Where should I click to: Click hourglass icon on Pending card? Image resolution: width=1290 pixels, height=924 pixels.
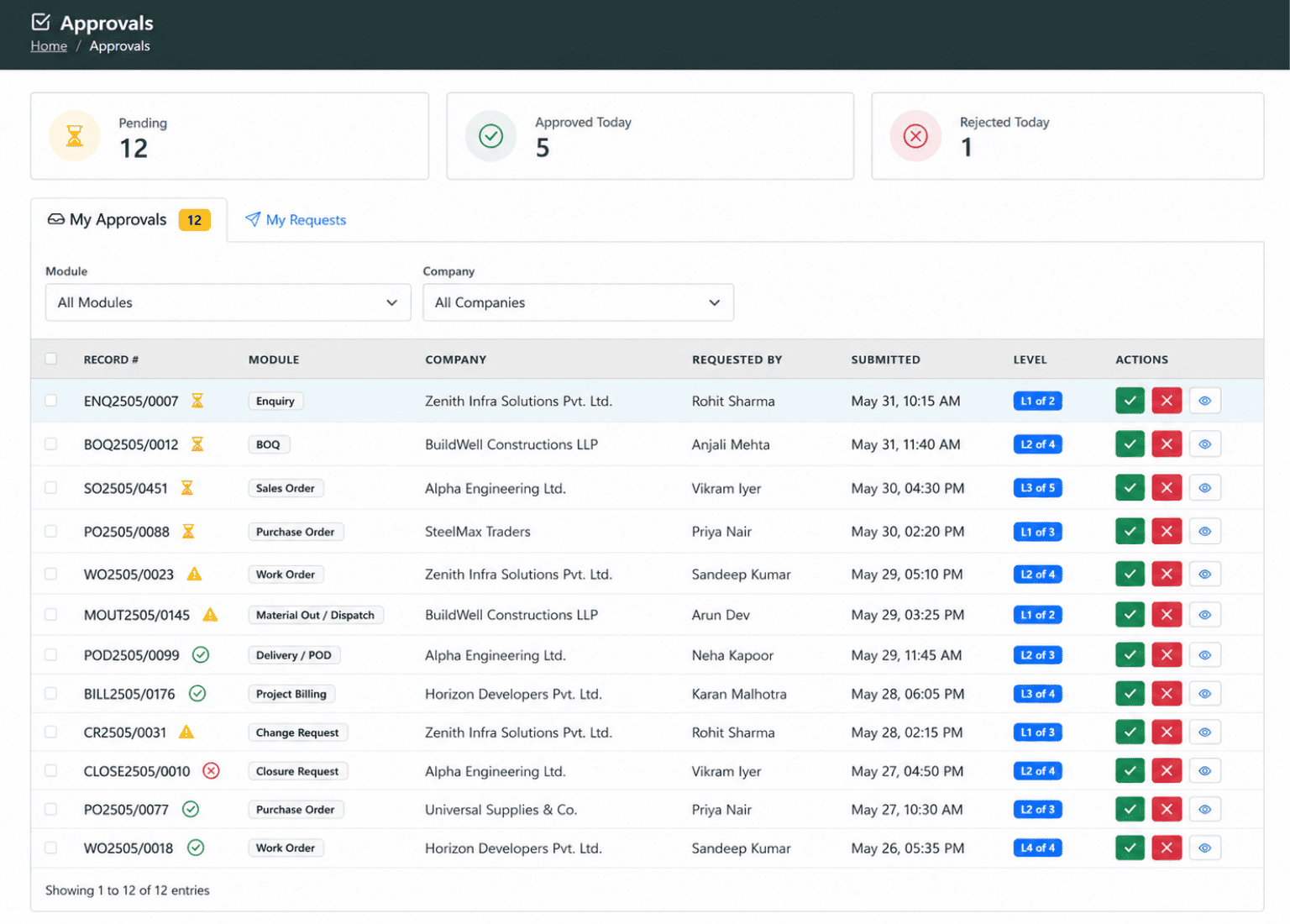point(75,136)
